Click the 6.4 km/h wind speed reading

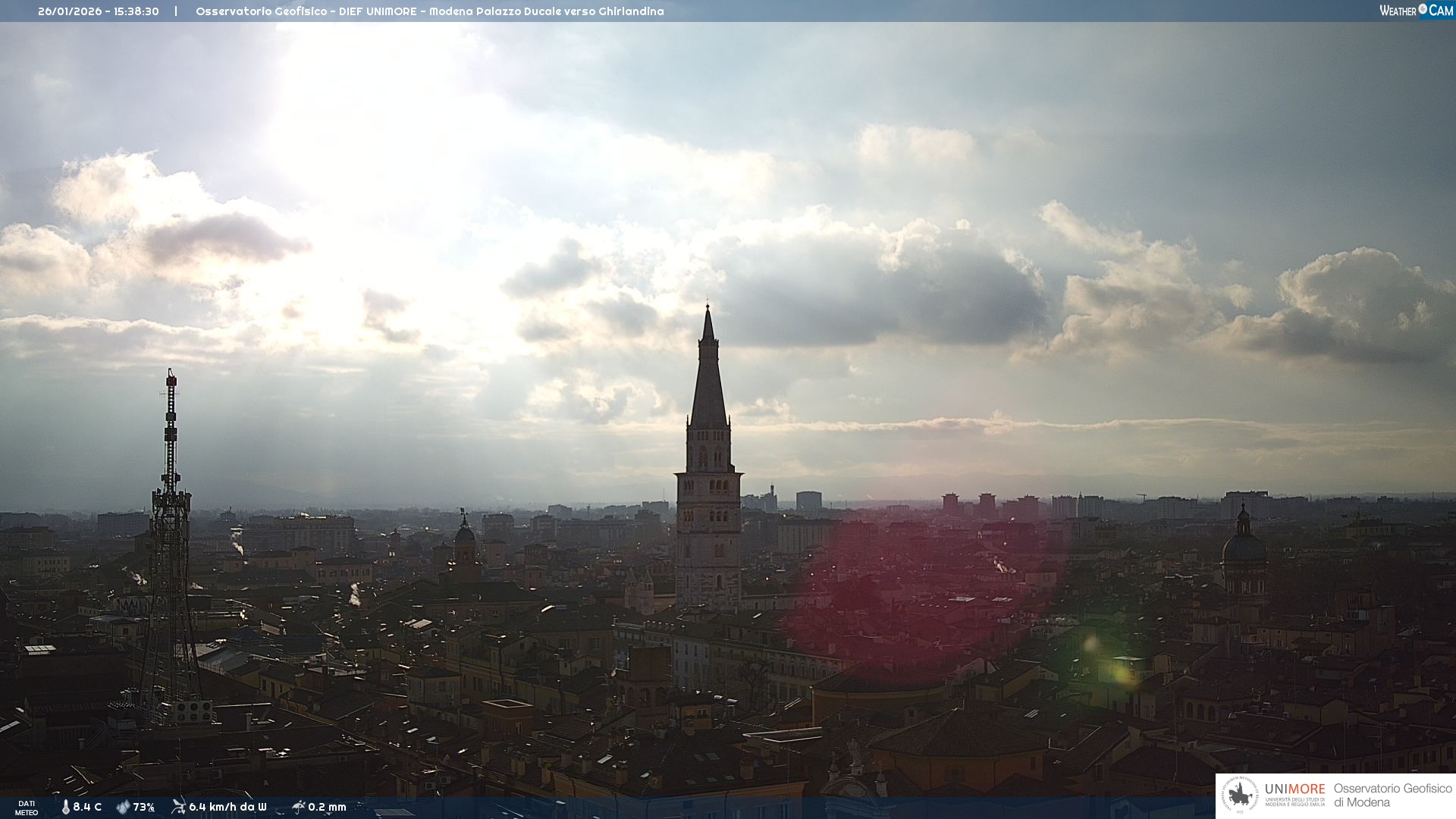[x=227, y=807]
